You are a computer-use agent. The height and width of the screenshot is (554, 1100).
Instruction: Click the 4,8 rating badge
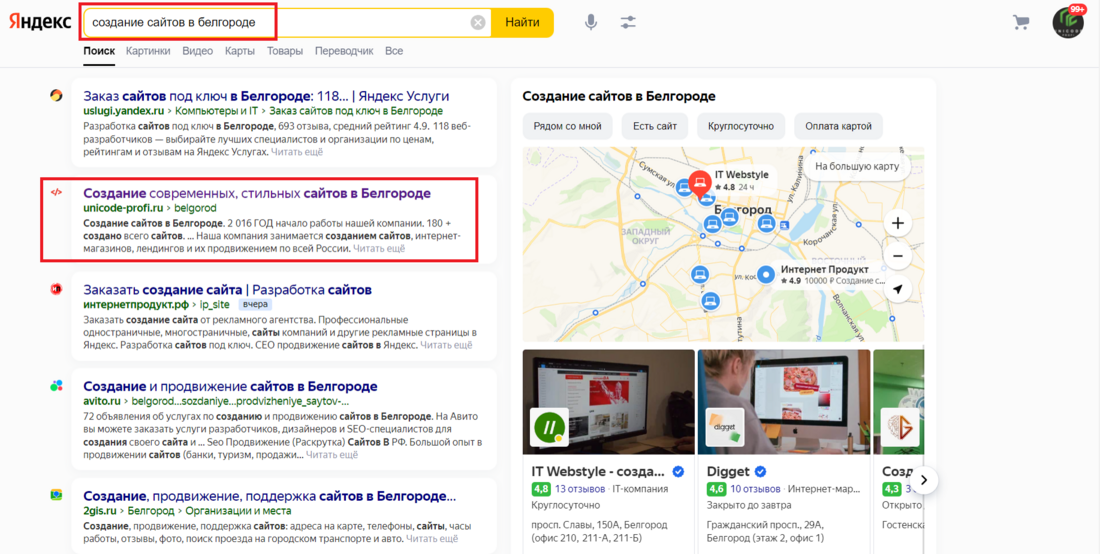tap(540, 489)
